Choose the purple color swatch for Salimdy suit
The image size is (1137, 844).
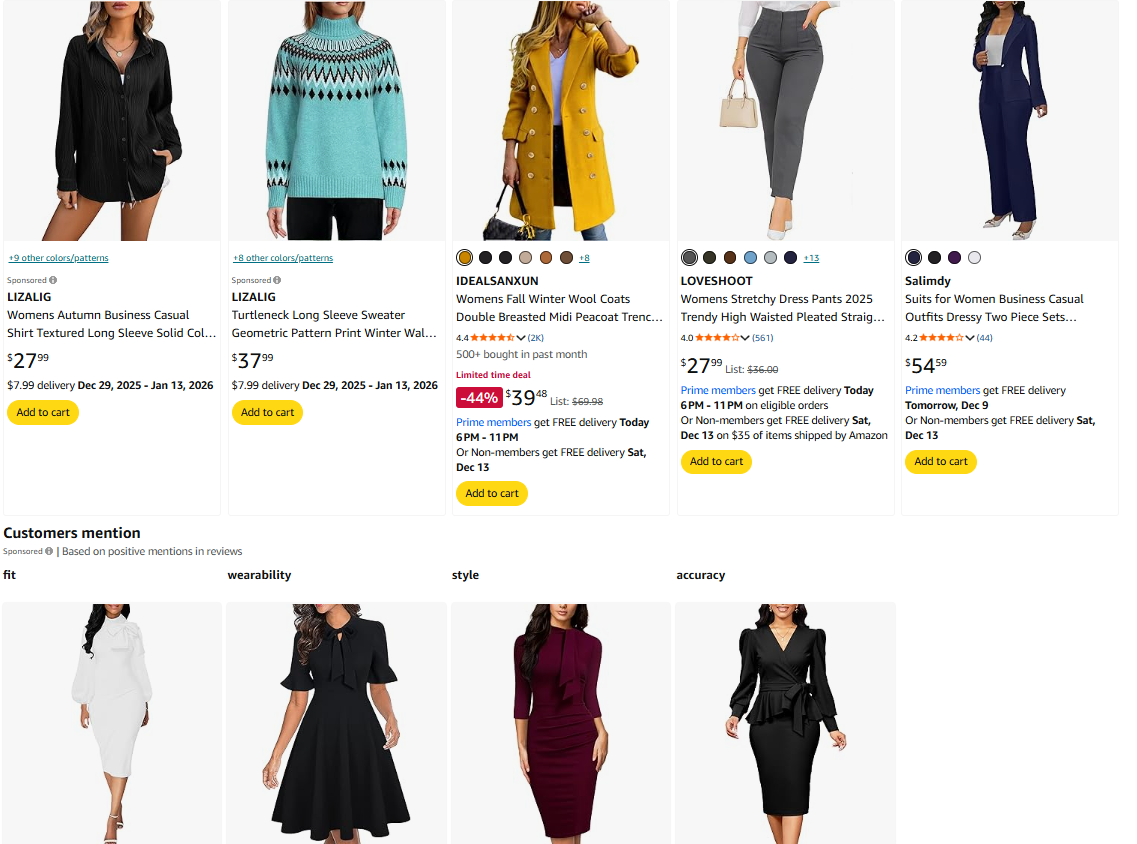point(954,258)
